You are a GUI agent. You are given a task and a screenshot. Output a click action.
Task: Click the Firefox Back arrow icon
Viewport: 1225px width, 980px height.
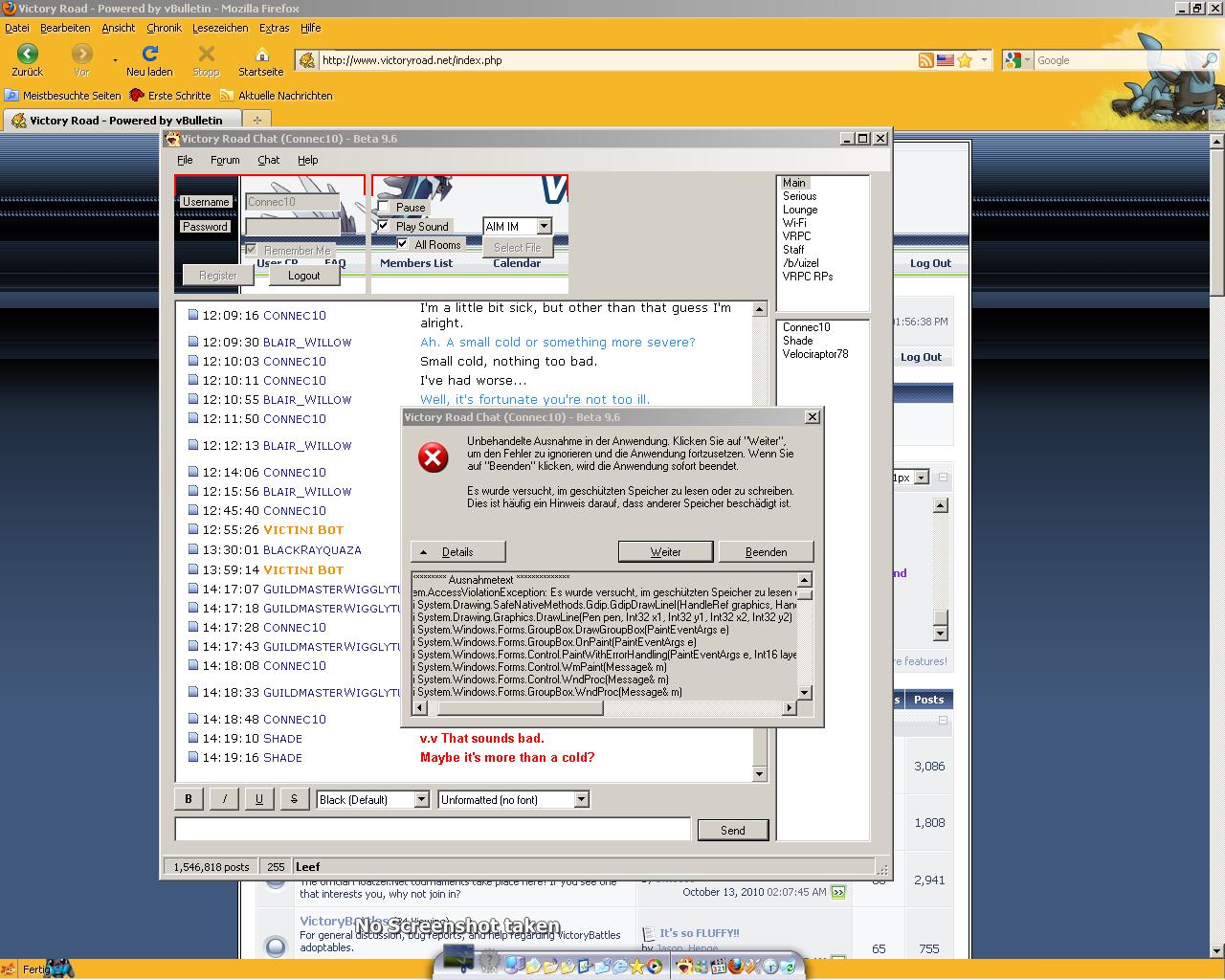tap(27, 55)
